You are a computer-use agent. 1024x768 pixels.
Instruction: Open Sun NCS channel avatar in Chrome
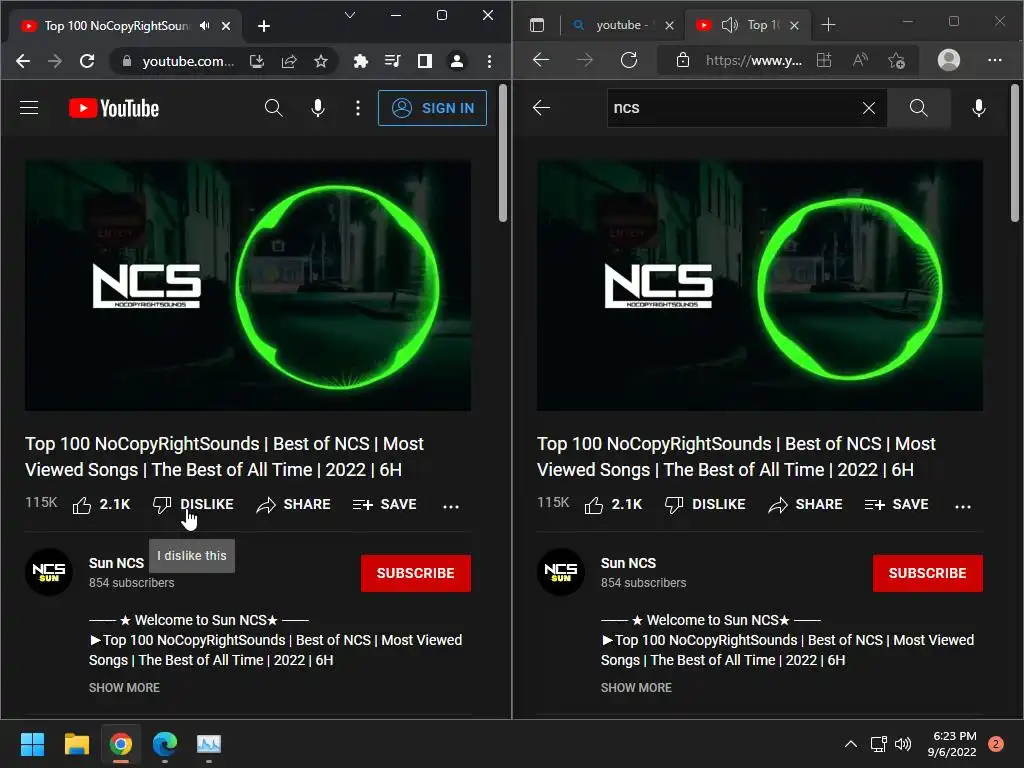tap(49, 572)
